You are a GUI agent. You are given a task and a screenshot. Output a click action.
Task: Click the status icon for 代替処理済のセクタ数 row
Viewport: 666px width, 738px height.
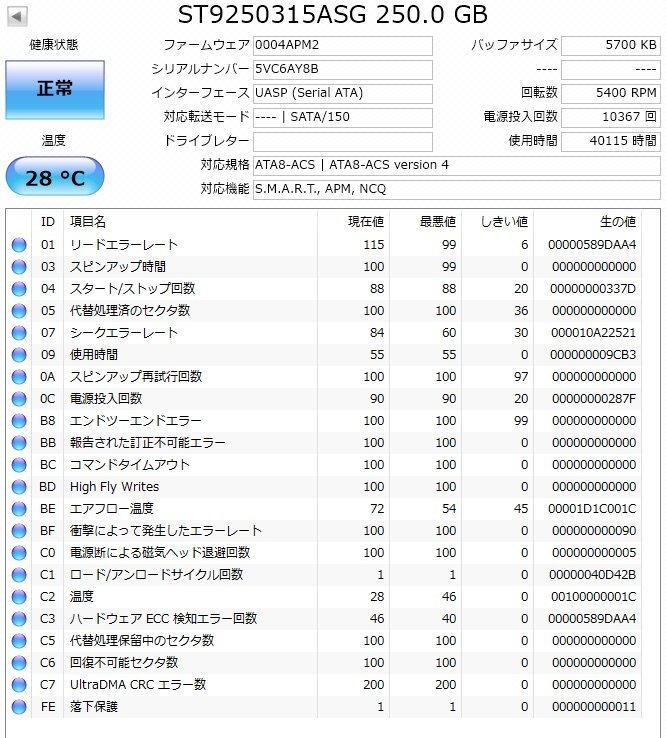point(19,311)
